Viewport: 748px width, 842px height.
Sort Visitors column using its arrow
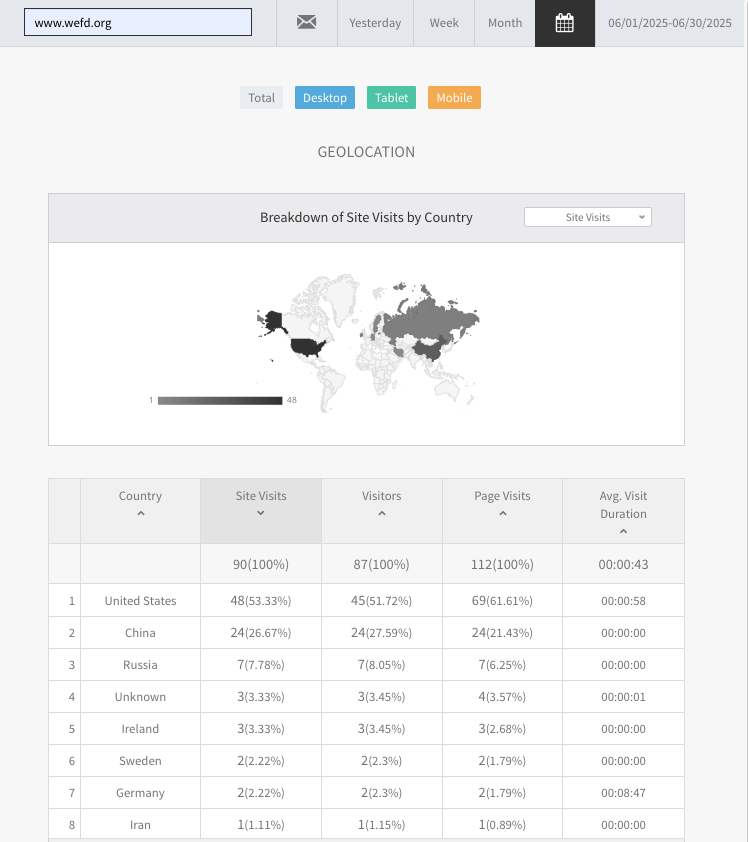[x=381, y=514]
